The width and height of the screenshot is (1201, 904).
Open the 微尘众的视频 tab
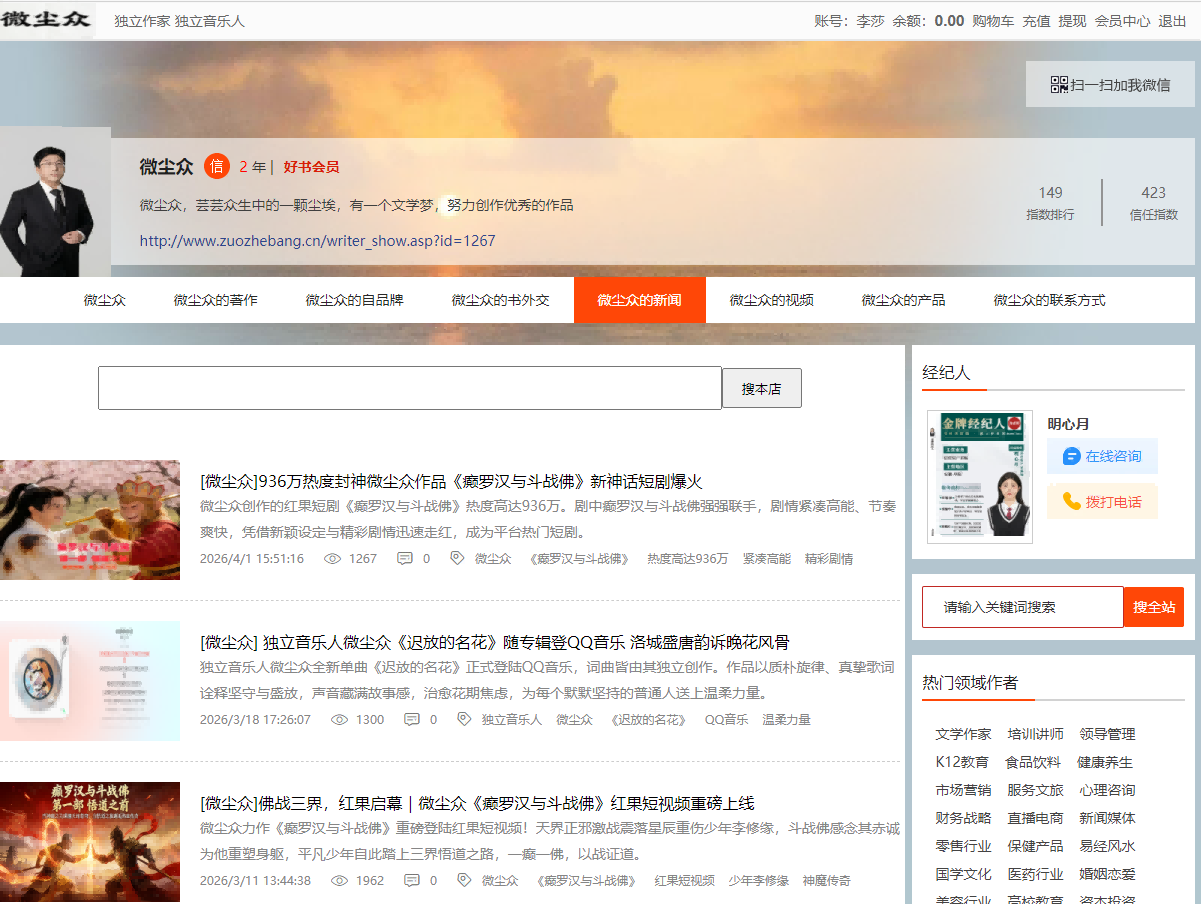771,300
